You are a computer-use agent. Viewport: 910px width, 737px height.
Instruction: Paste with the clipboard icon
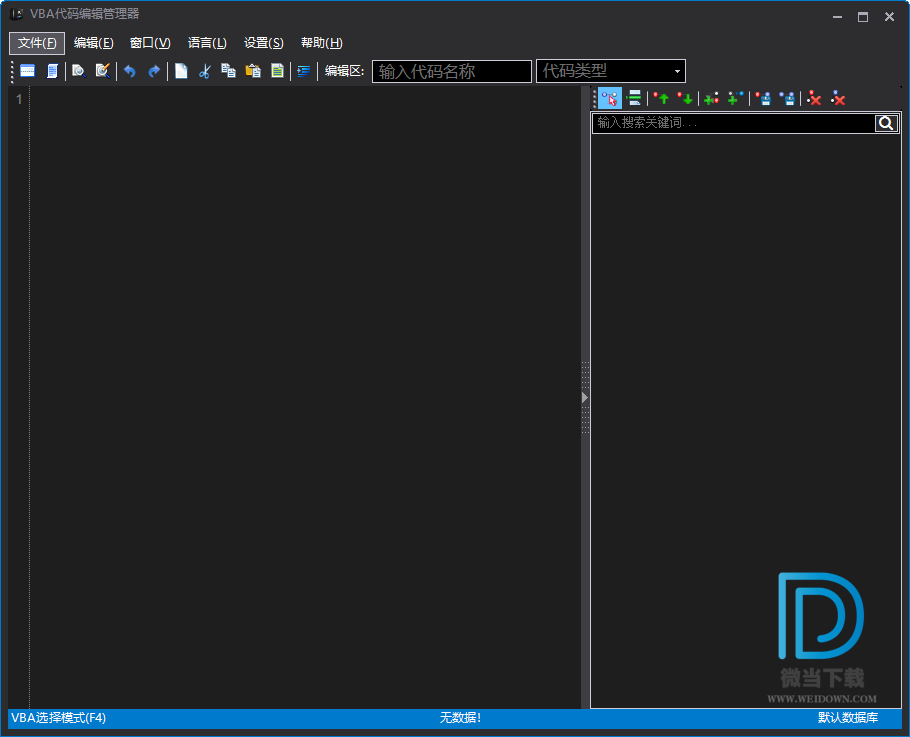253,71
